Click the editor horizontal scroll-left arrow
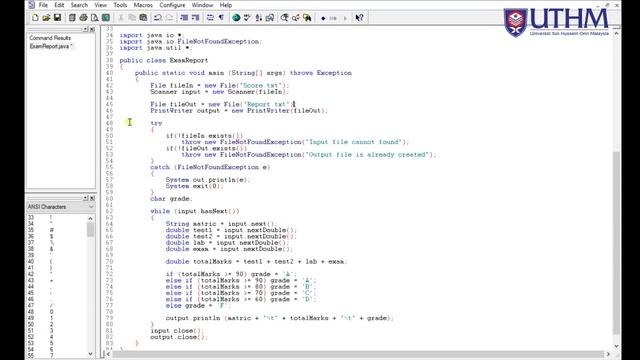The height and width of the screenshot is (360, 640). pos(108,354)
